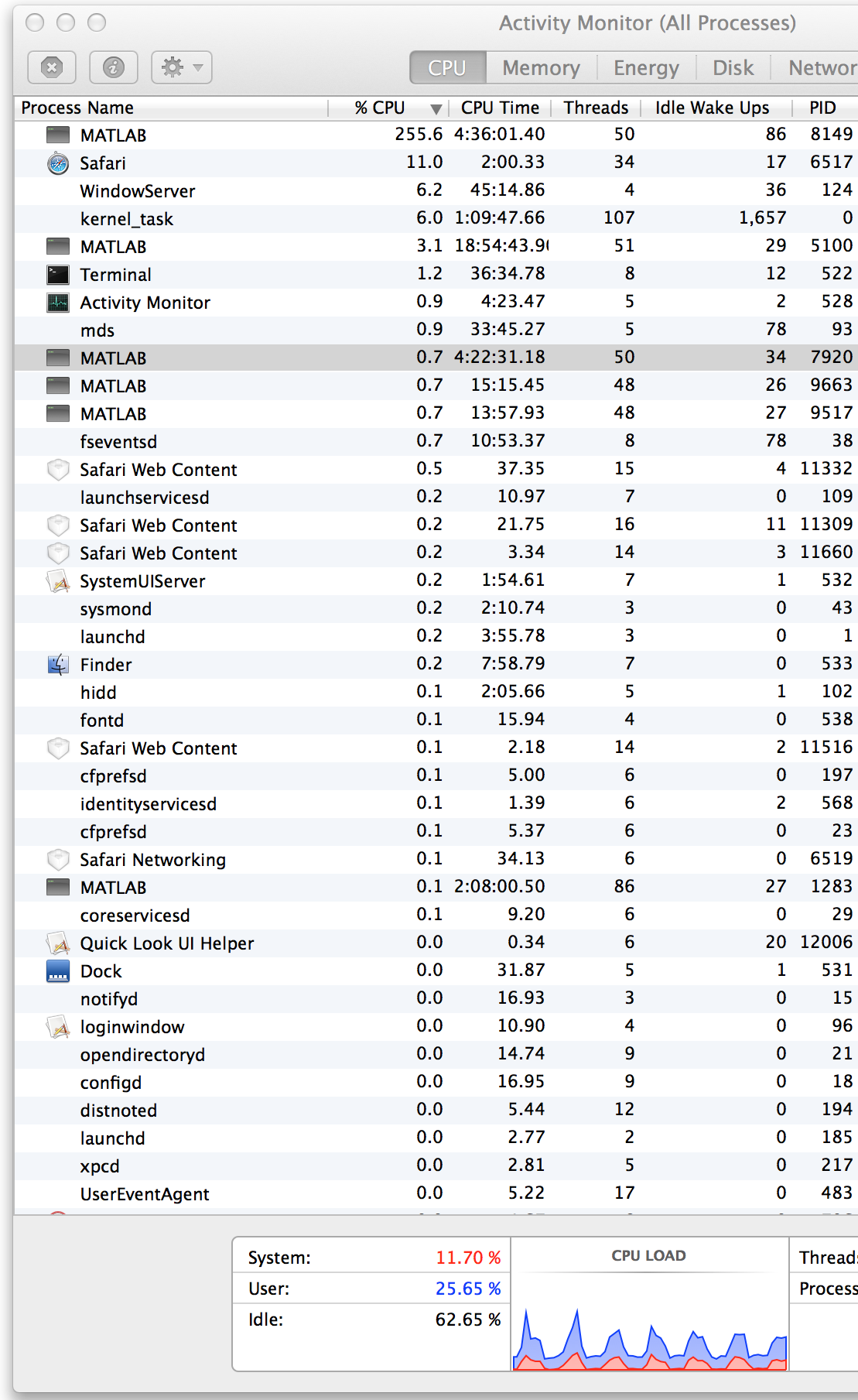
Task: Click kernel_task's 1,657 idle wake ups cell
Action: click(762, 218)
